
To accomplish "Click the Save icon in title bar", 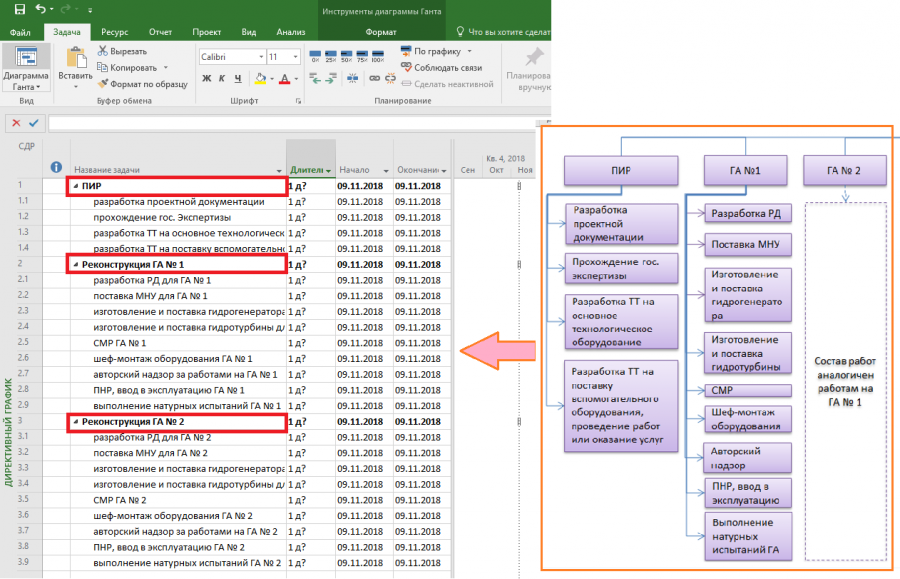I will (x=20, y=9).
